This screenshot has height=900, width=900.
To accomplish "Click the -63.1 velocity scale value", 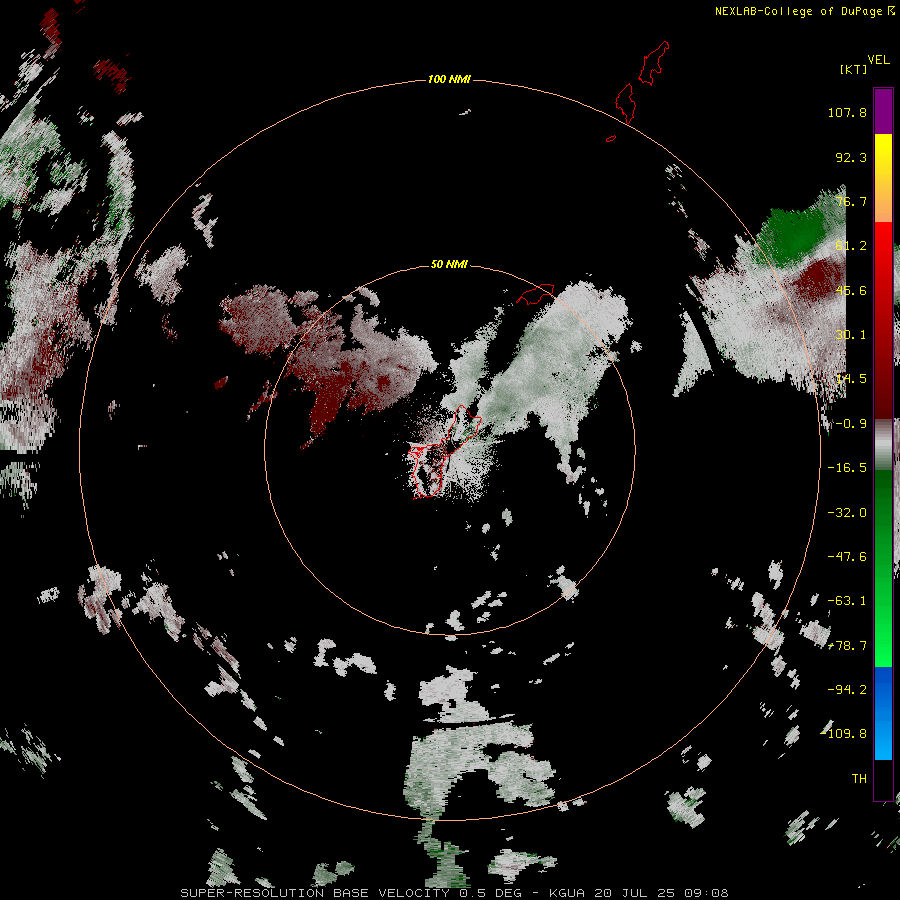I will (x=847, y=601).
